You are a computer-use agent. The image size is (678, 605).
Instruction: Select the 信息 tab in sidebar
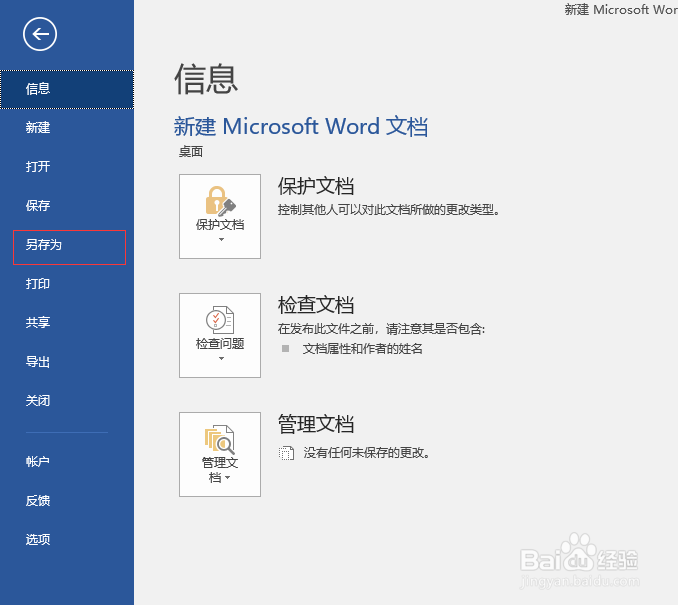click(x=67, y=89)
